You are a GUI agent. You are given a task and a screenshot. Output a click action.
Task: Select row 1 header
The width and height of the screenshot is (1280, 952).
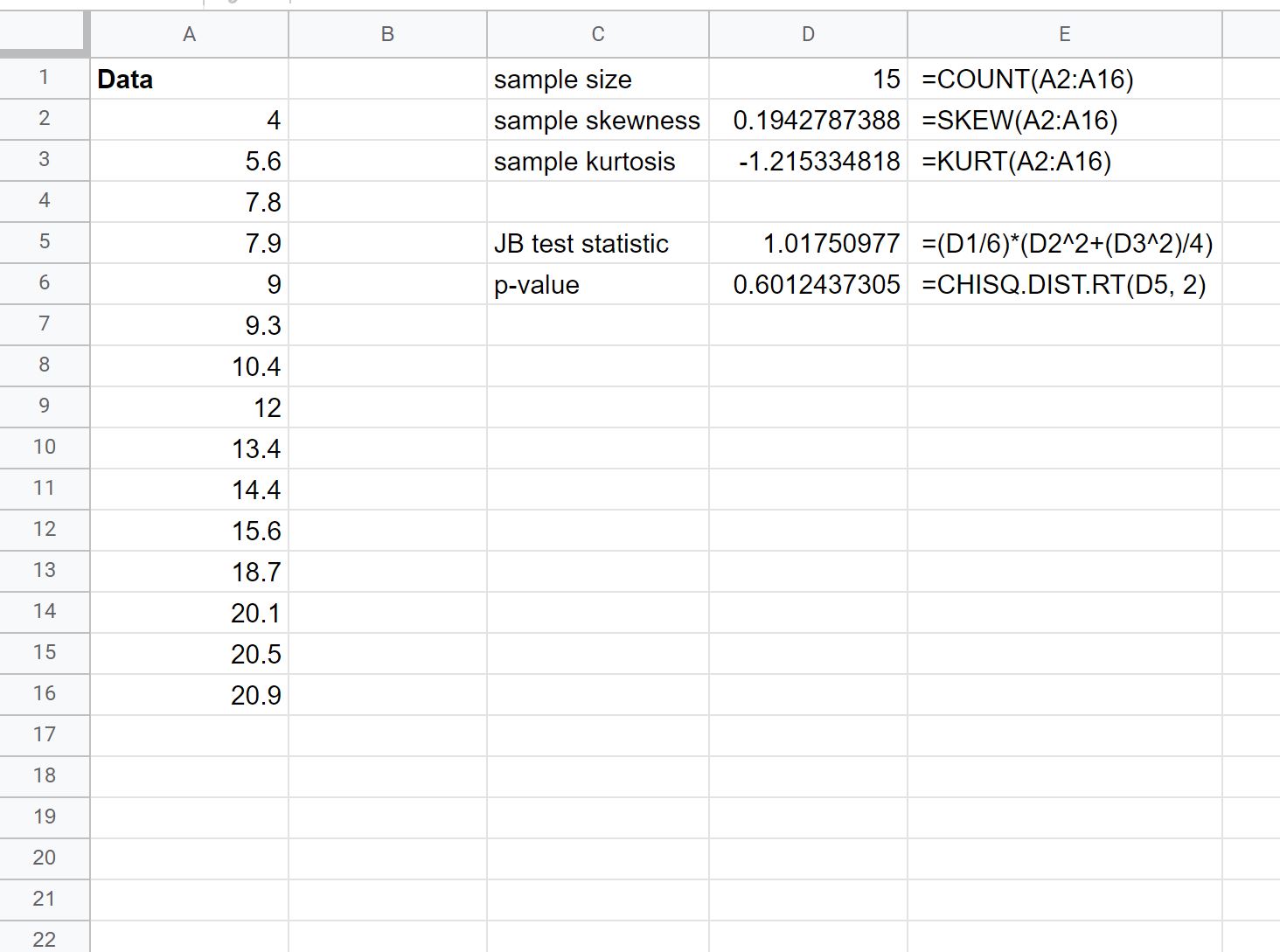(x=45, y=78)
